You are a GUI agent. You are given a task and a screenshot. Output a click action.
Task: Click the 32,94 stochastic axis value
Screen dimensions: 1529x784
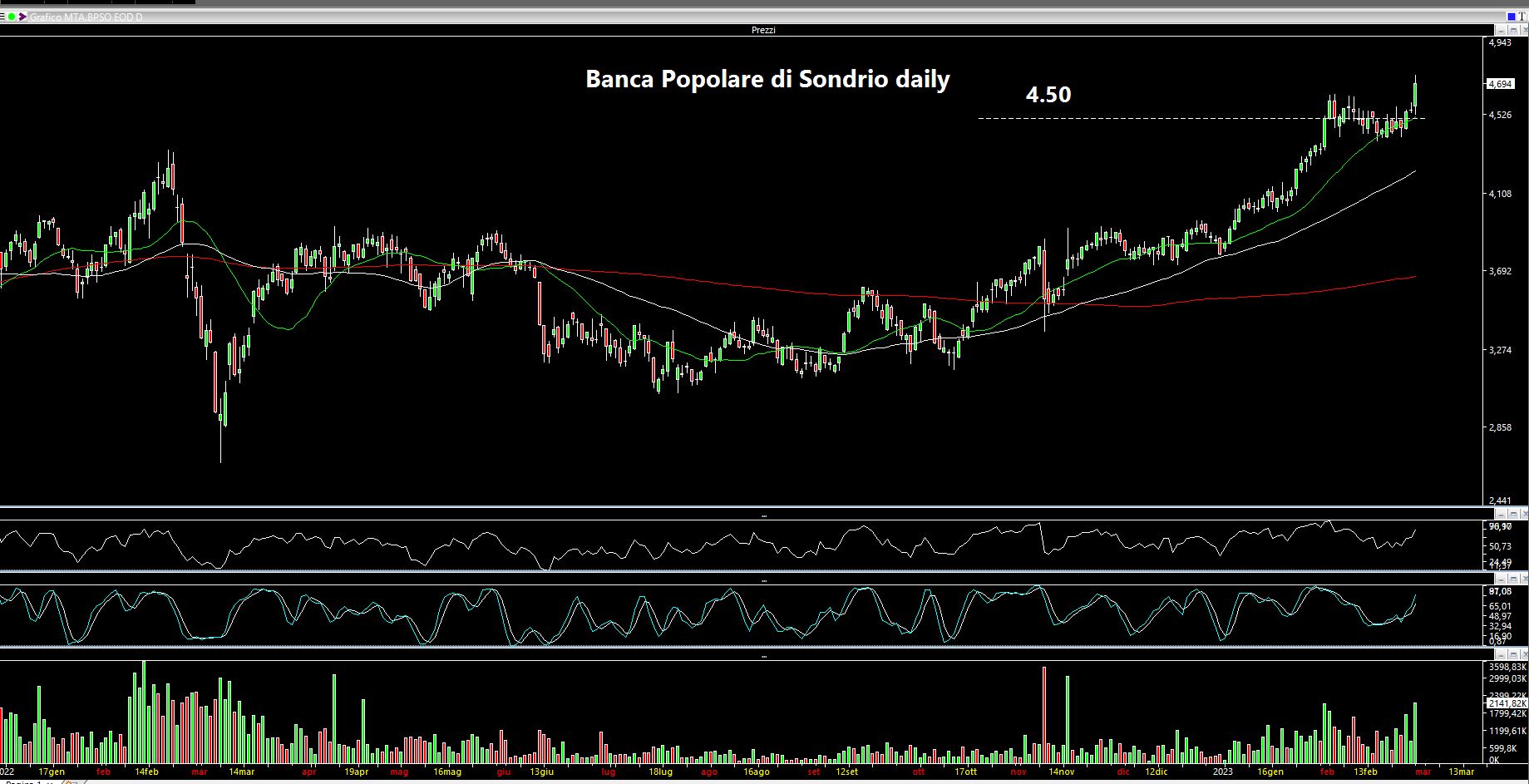tap(1500, 625)
